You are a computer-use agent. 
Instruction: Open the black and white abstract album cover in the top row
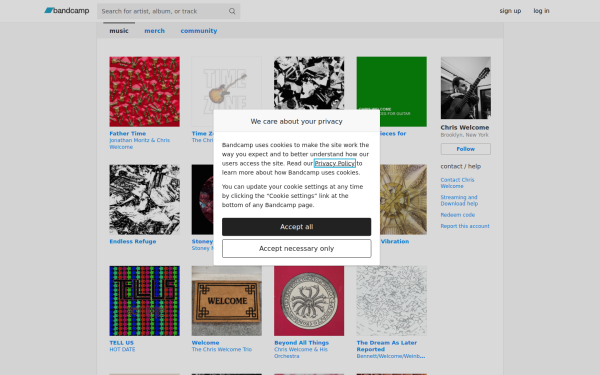[x=309, y=83]
